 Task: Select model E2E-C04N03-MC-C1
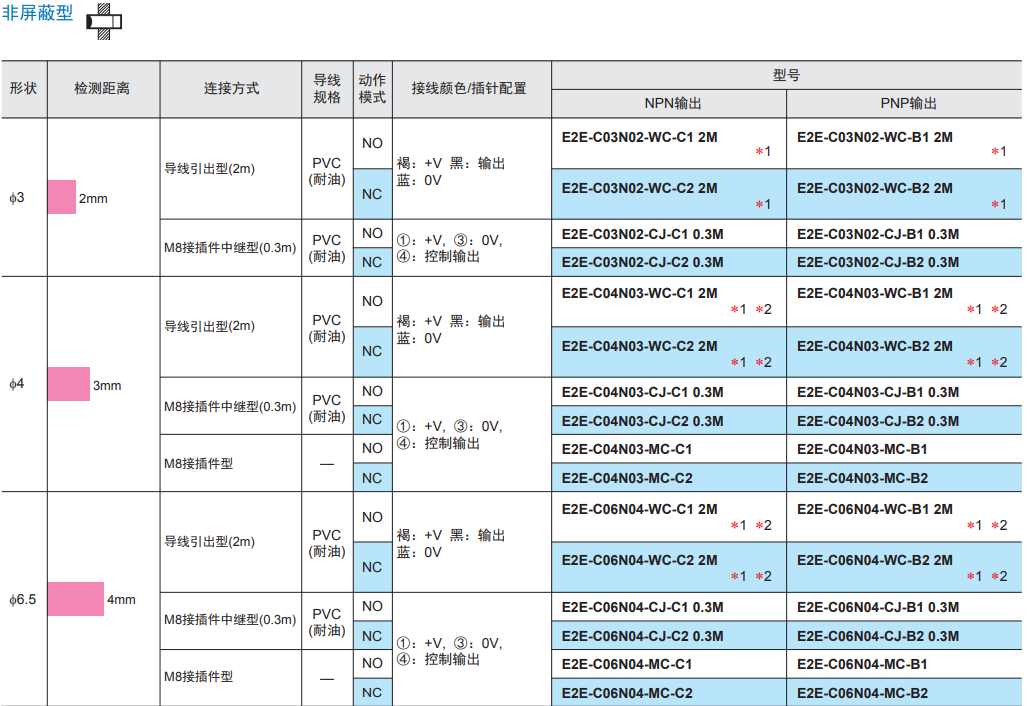pyautogui.click(x=627, y=450)
